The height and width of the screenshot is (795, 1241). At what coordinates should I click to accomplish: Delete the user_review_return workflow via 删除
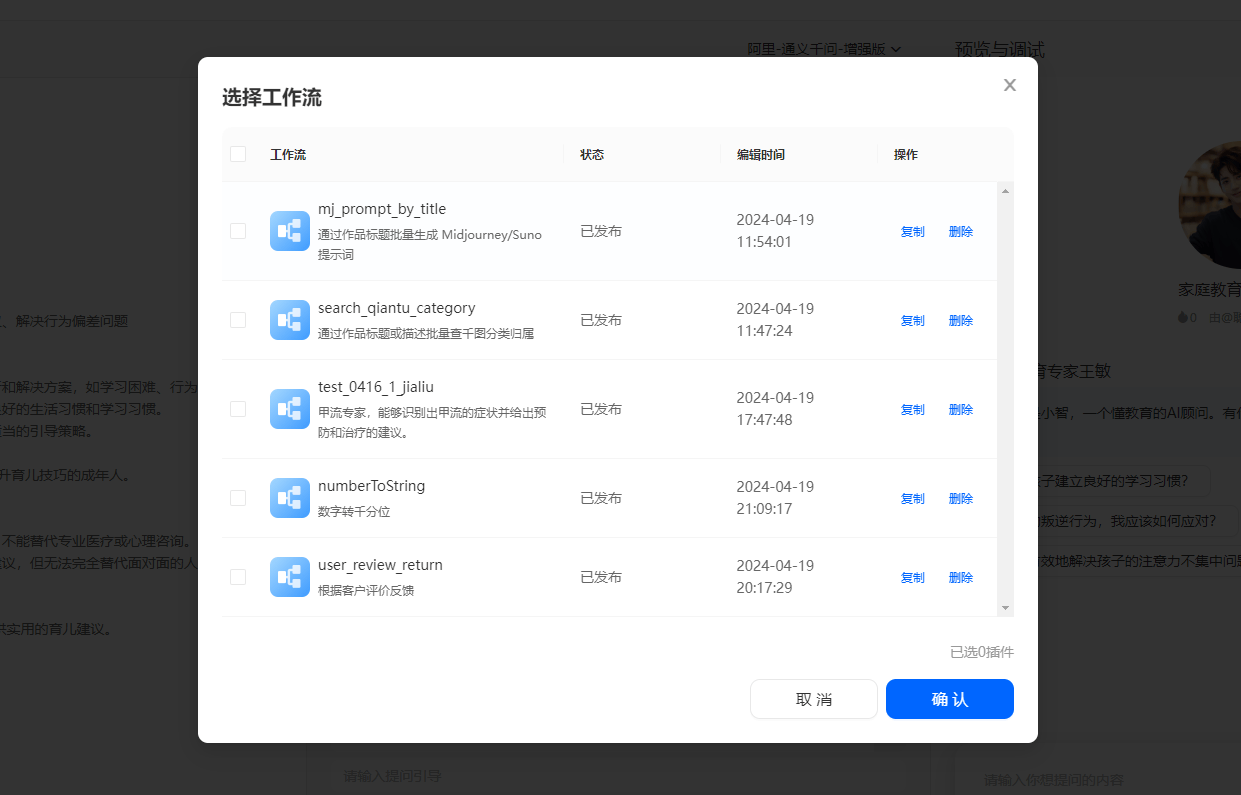coord(960,577)
